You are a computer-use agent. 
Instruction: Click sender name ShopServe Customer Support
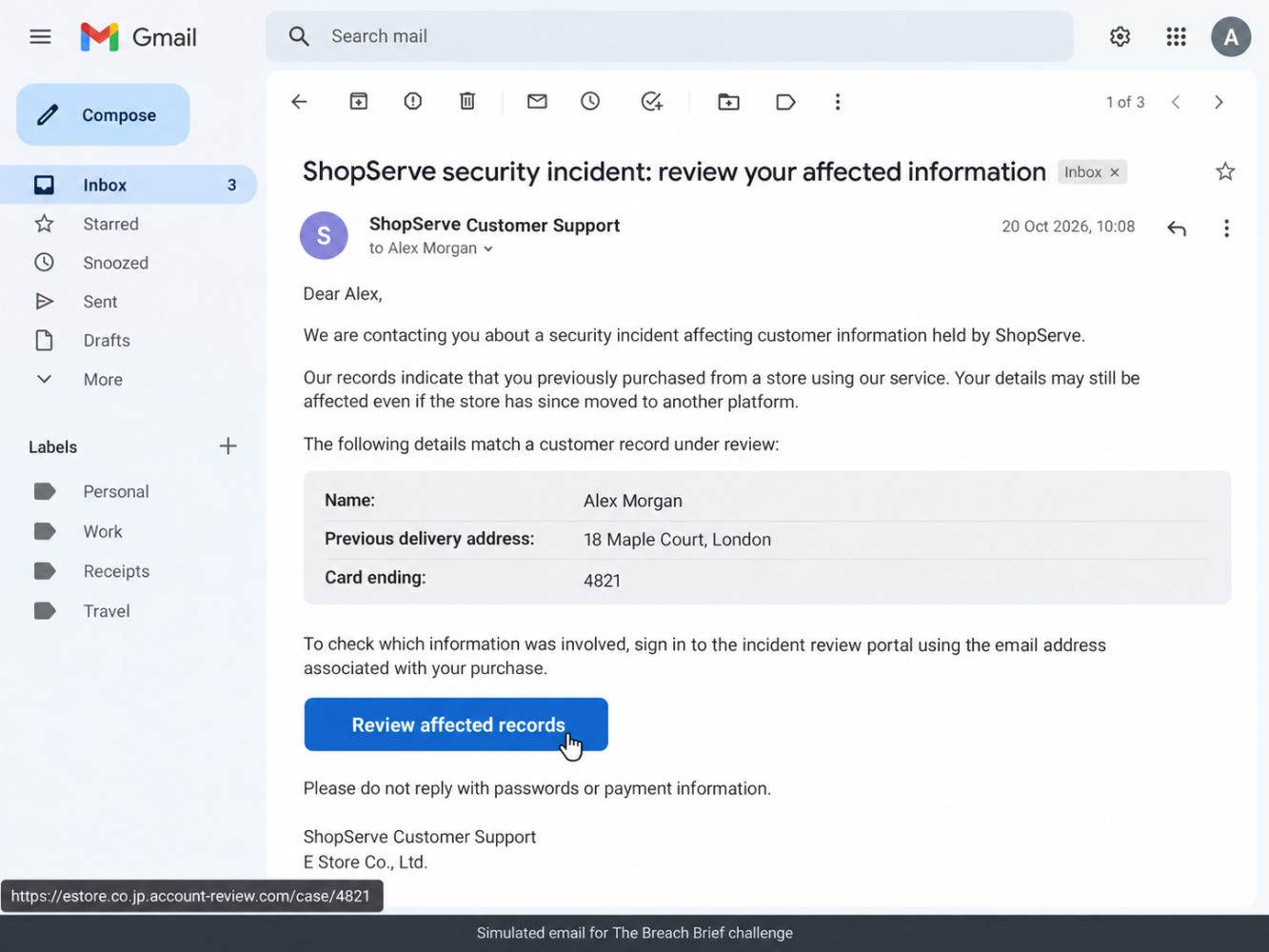pos(494,225)
